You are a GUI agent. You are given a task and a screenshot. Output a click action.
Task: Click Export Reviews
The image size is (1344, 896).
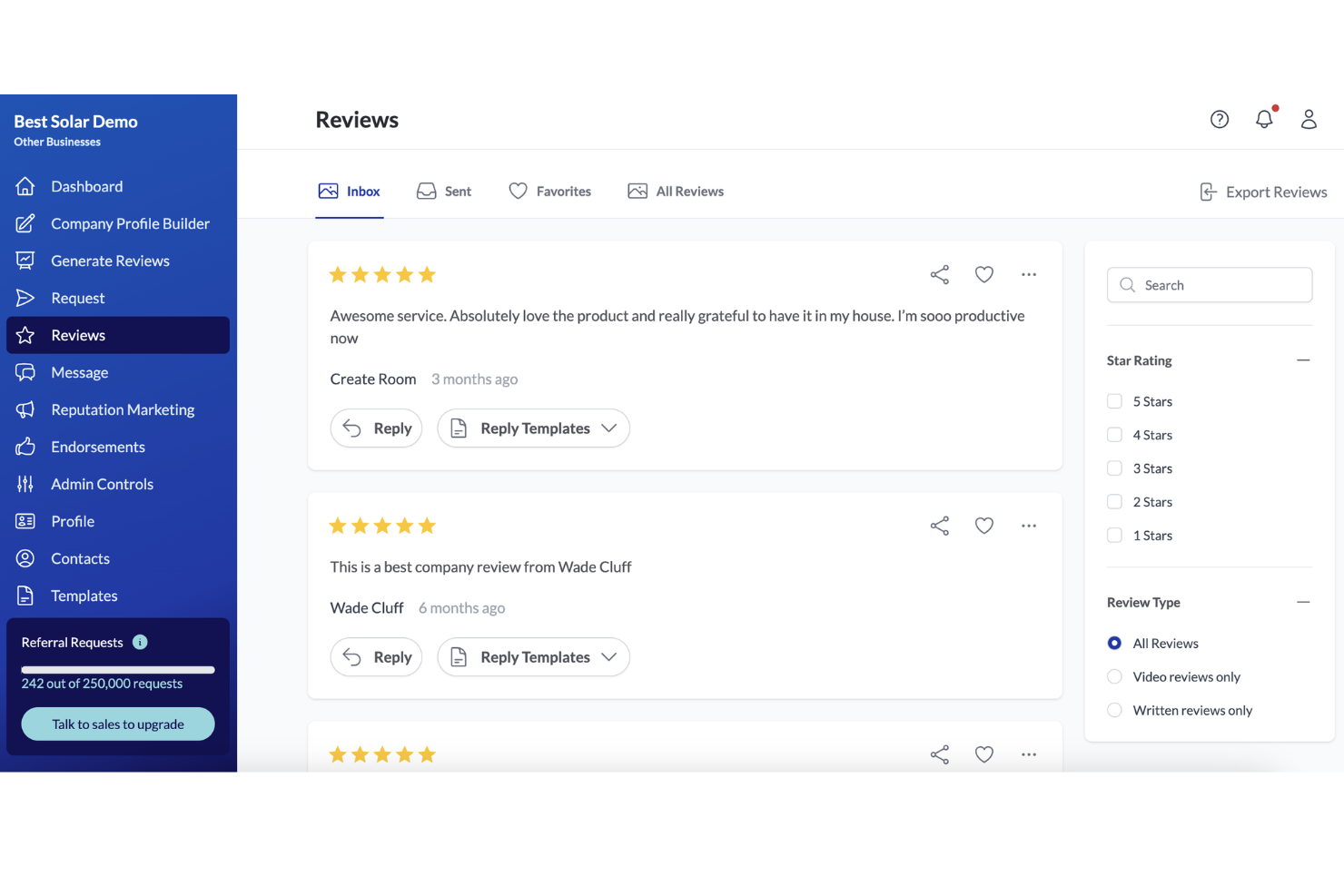point(1263,192)
